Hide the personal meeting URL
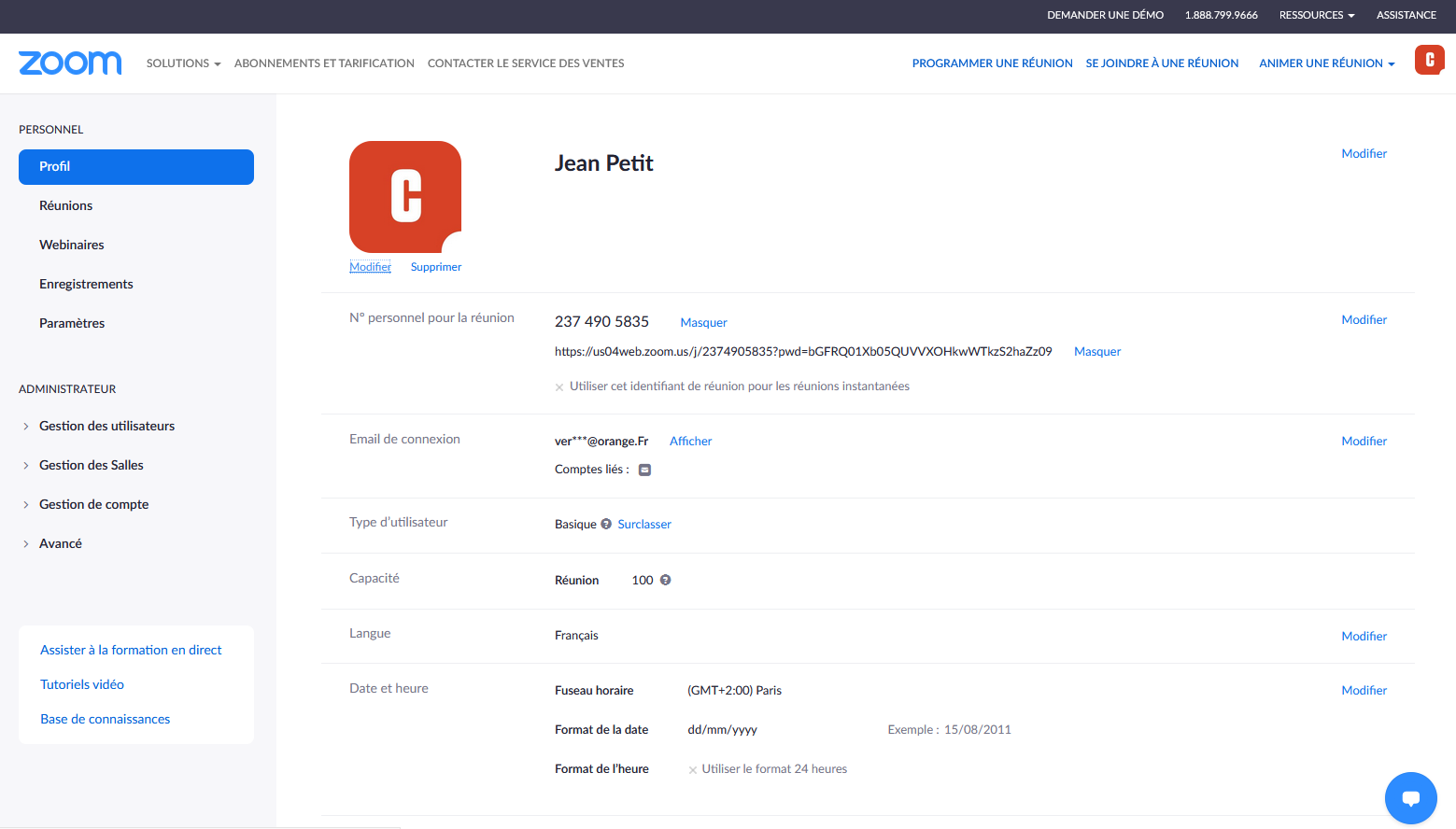The width and height of the screenshot is (1456, 829). click(1097, 352)
